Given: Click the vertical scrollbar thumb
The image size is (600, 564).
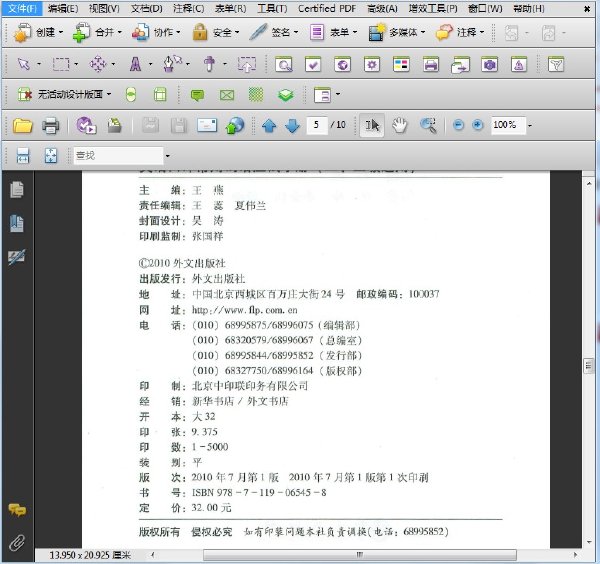Looking at the screenshot, I should click(589, 365).
